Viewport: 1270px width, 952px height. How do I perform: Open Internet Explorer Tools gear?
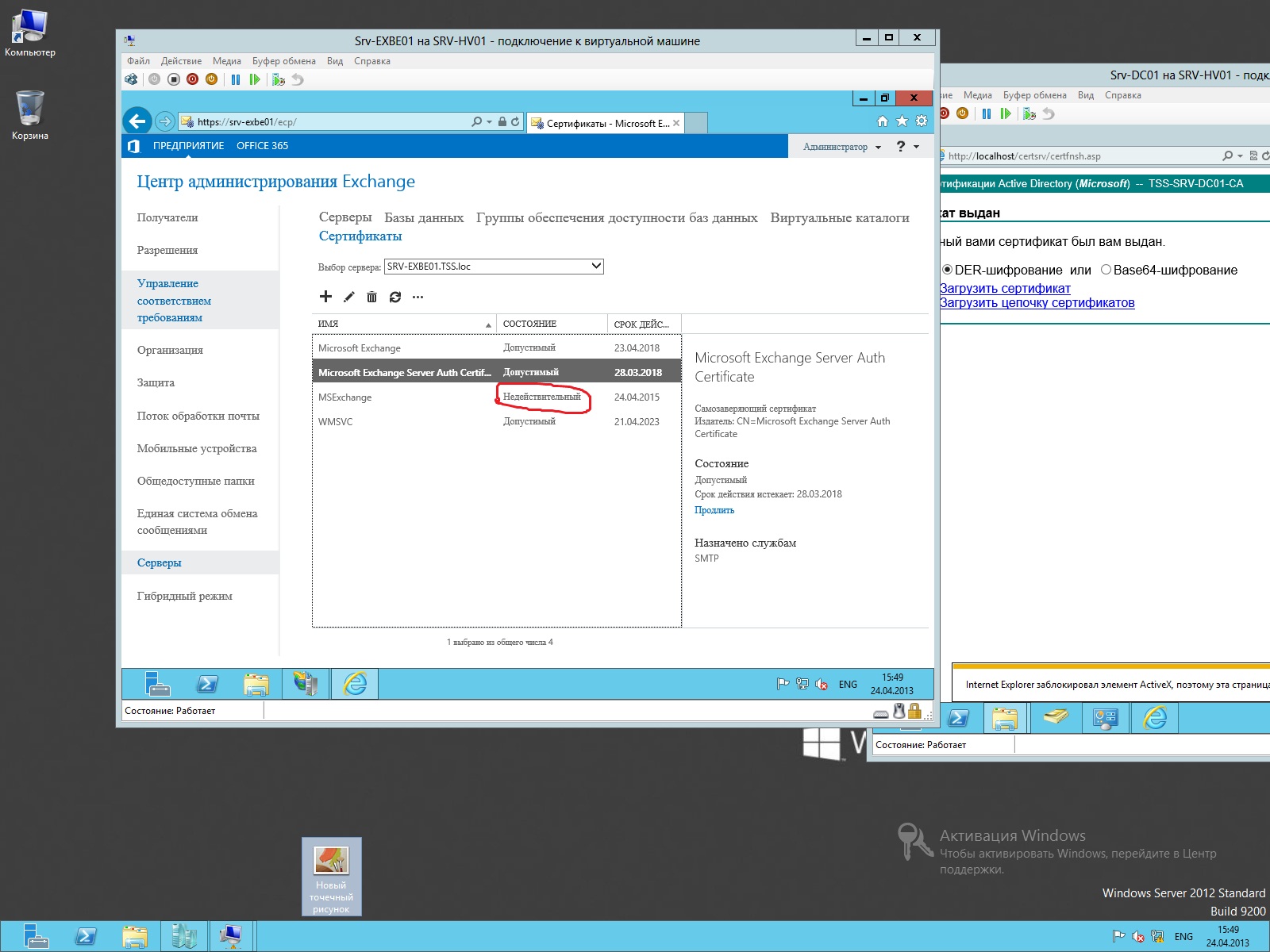tap(922, 121)
